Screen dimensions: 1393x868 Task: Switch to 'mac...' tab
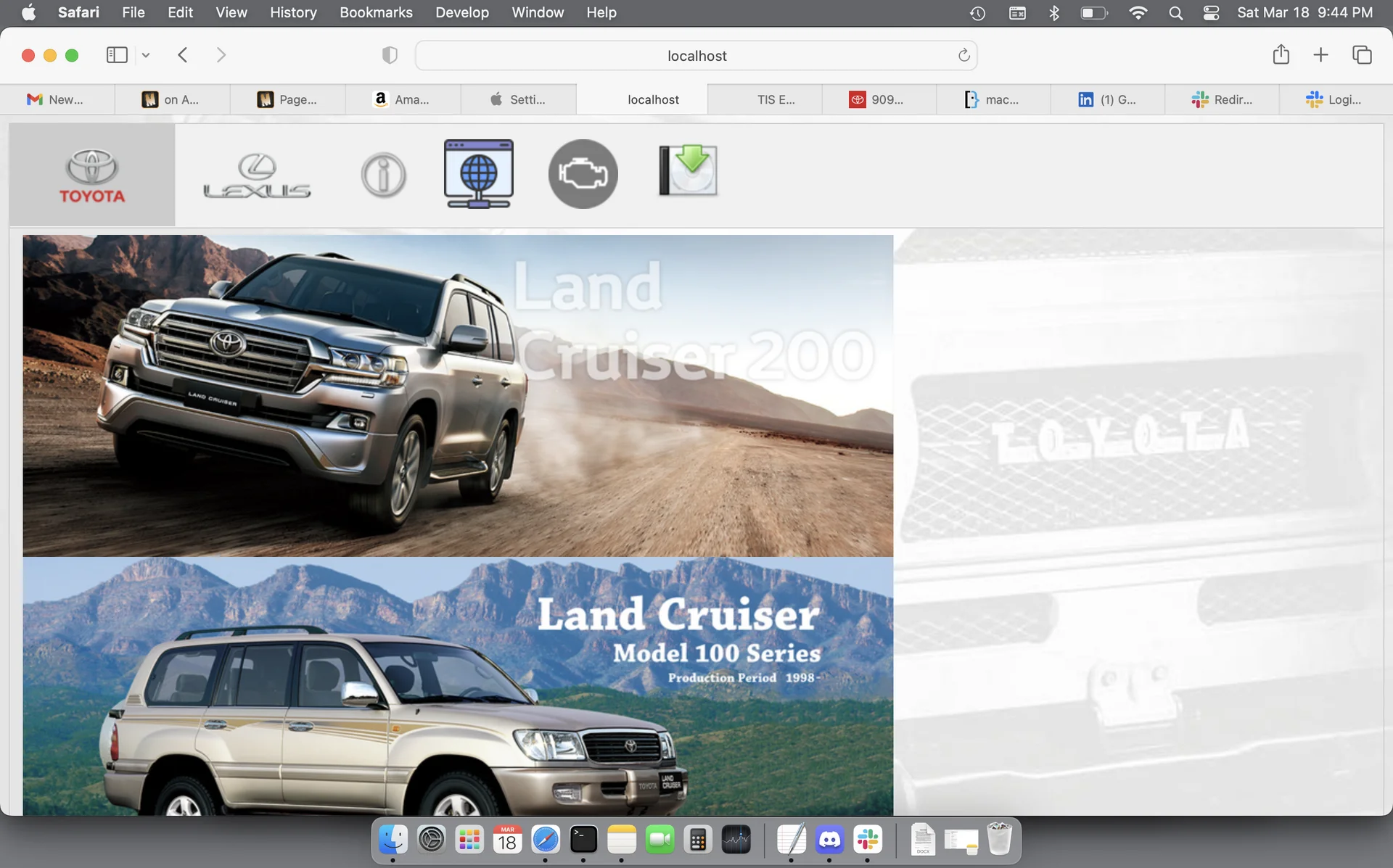(993, 99)
